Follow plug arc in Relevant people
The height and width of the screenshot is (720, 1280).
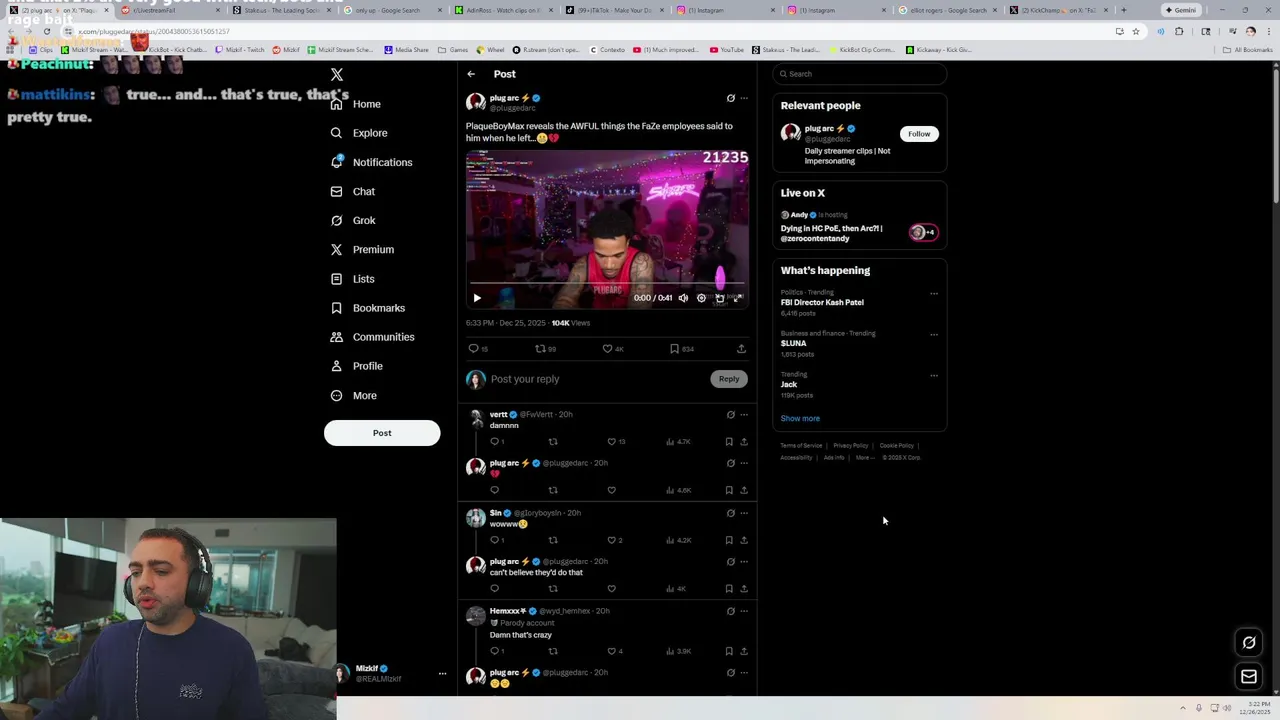click(919, 134)
